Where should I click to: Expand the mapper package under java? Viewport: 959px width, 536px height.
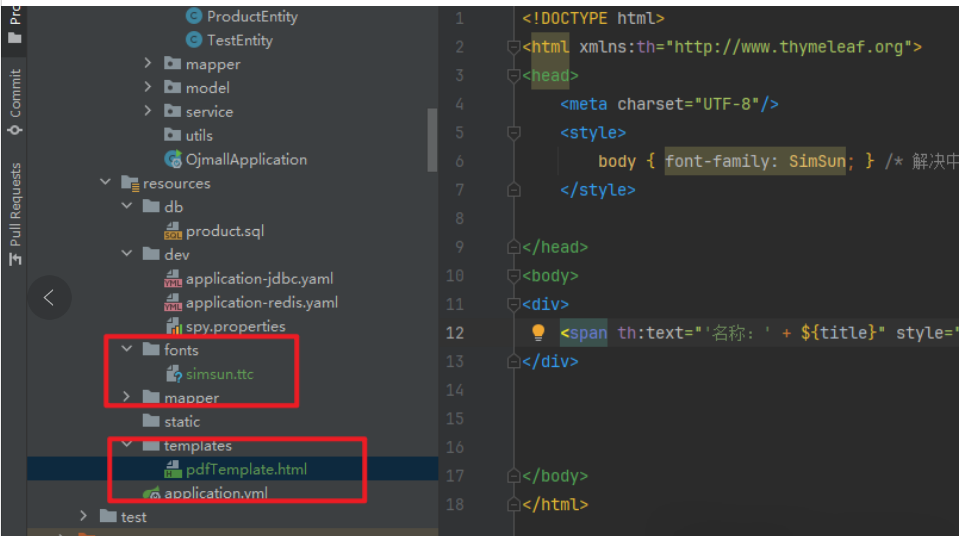tap(147, 64)
